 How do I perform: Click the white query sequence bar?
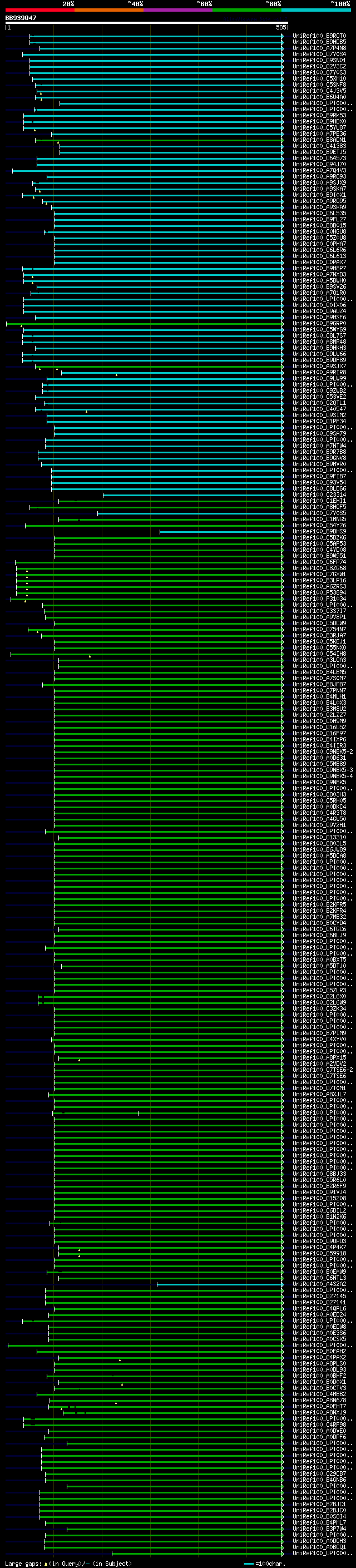point(147,23)
